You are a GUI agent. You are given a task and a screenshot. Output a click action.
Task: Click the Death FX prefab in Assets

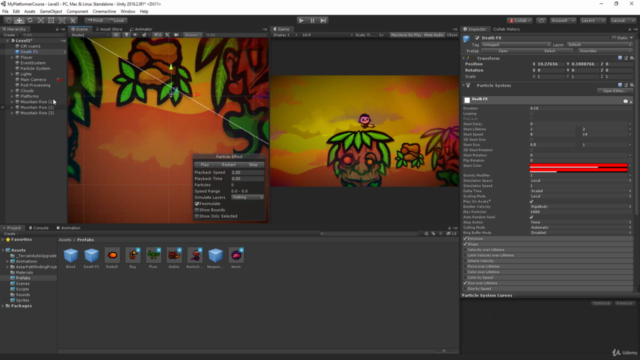point(91,258)
